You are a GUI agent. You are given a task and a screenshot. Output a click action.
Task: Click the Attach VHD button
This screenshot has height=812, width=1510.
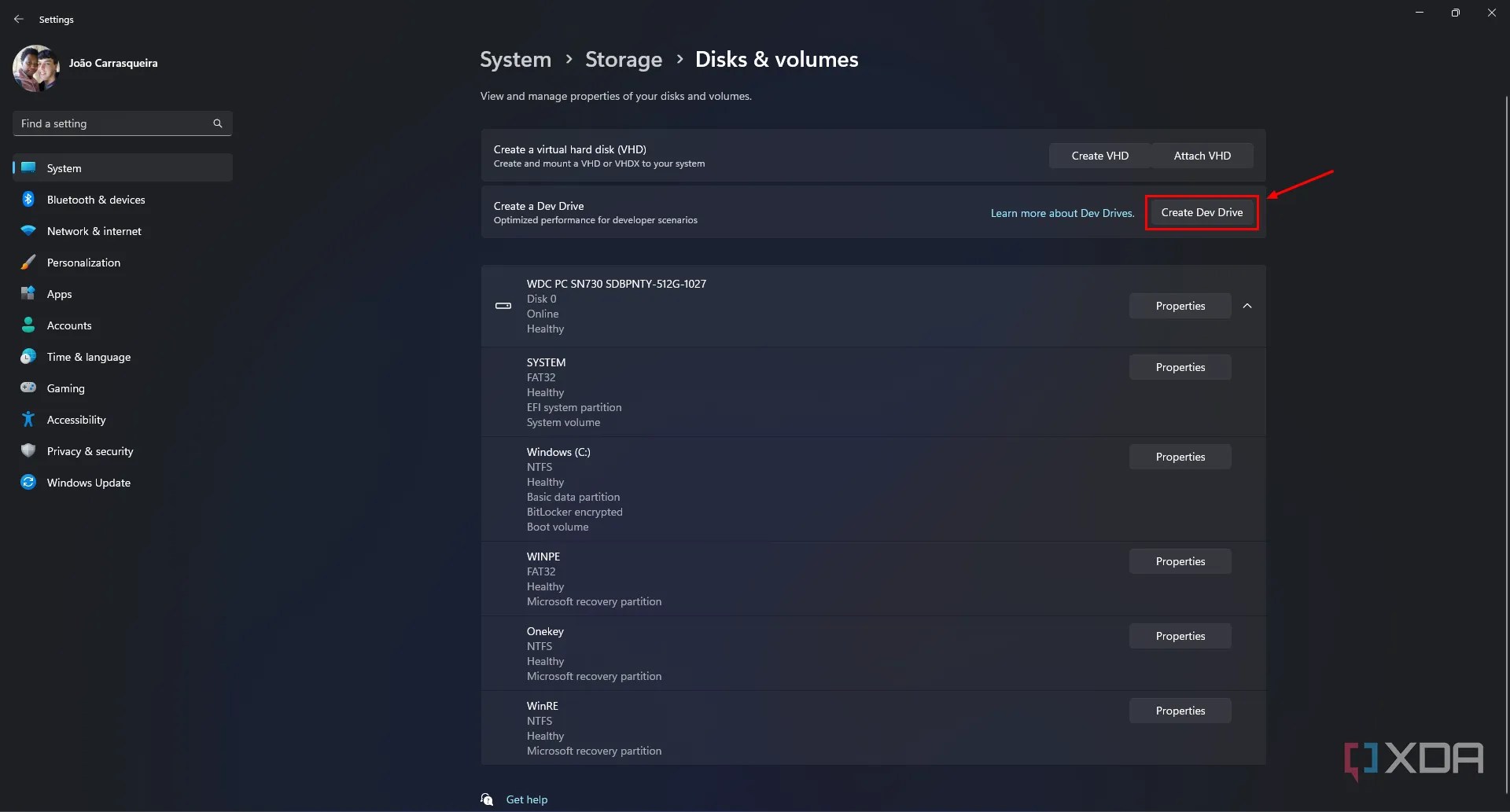(x=1202, y=155)
